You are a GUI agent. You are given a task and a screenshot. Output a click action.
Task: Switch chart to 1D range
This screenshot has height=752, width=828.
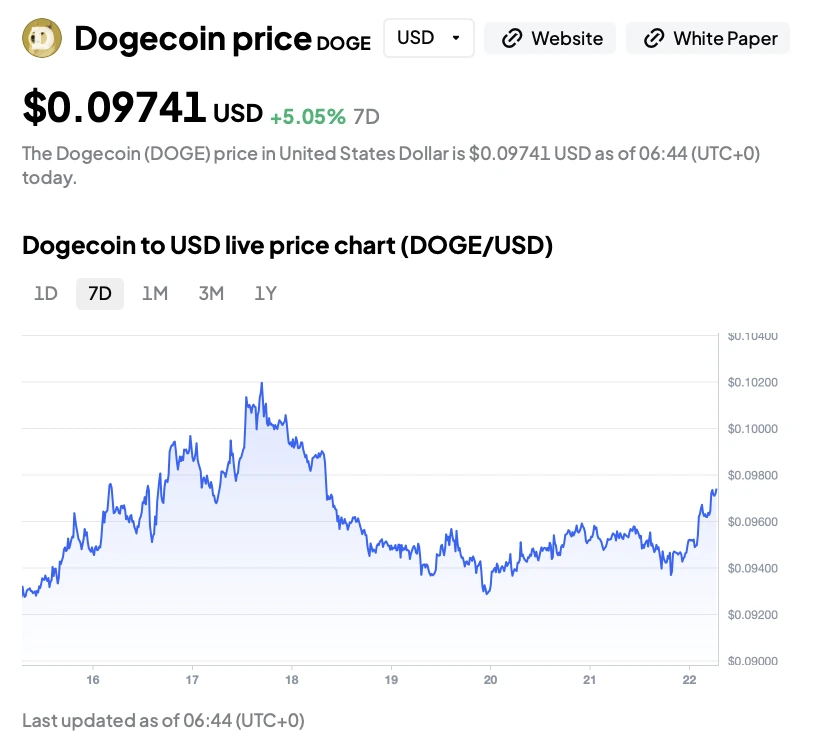point(46,293)
